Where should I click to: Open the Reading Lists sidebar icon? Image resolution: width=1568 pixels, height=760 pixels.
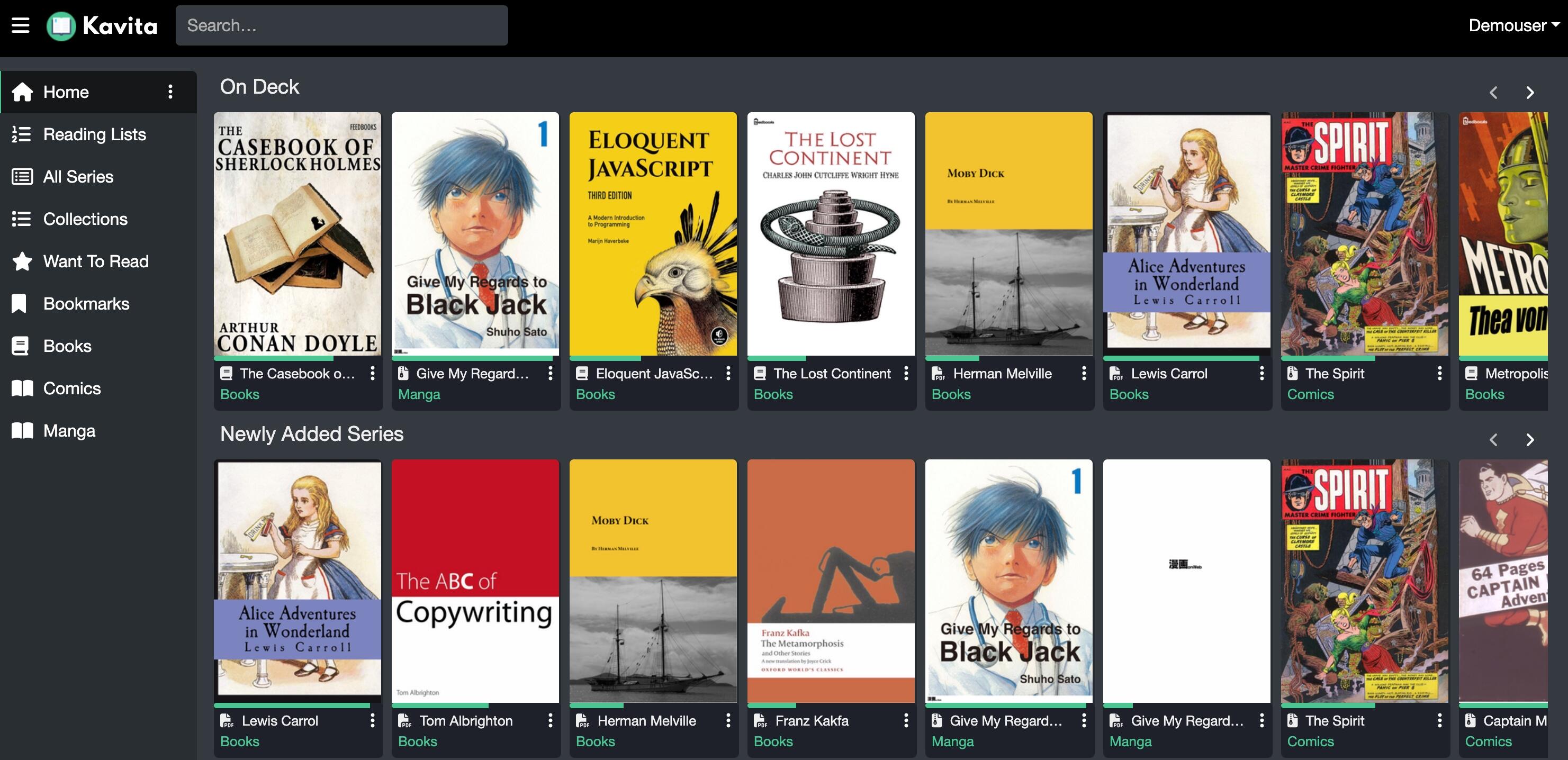coord(21,134)
